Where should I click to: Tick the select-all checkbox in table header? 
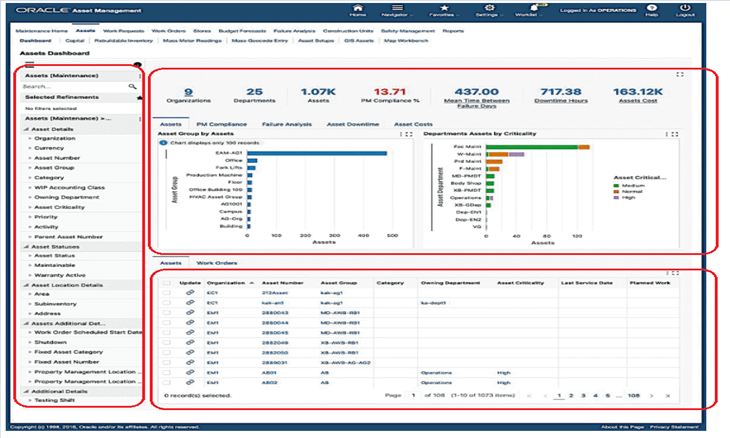click(167, 281)
